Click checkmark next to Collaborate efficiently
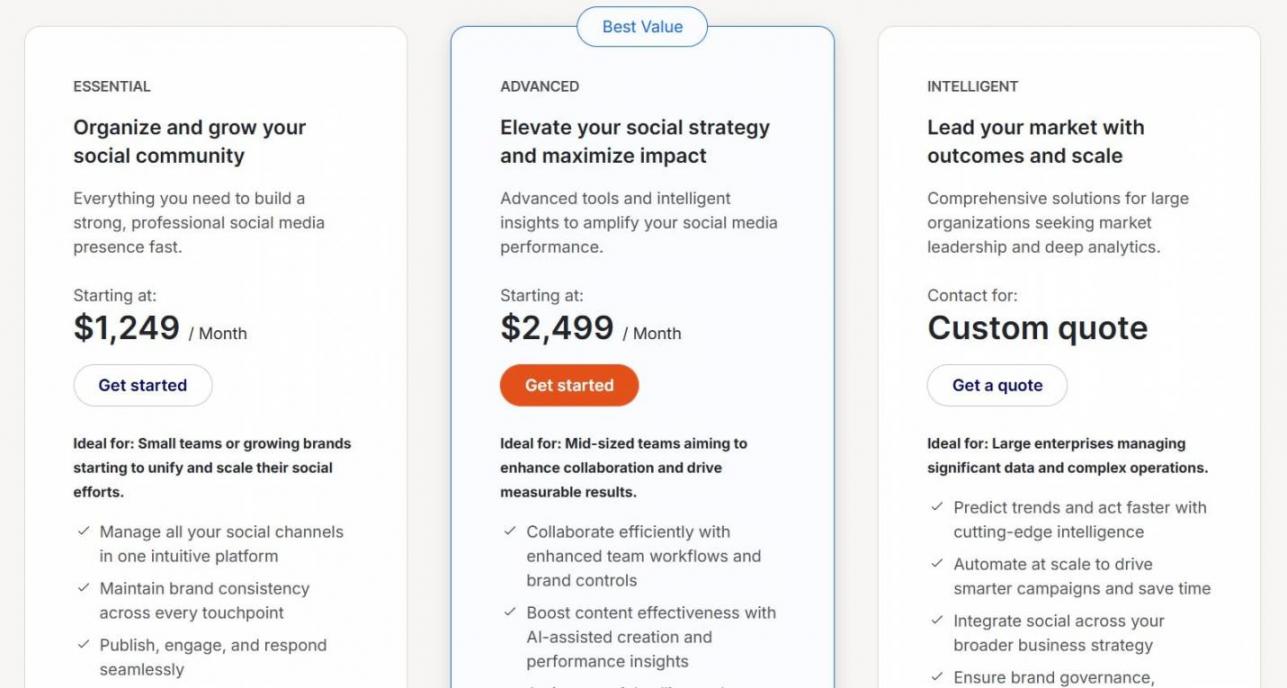 tap(511, 532)
